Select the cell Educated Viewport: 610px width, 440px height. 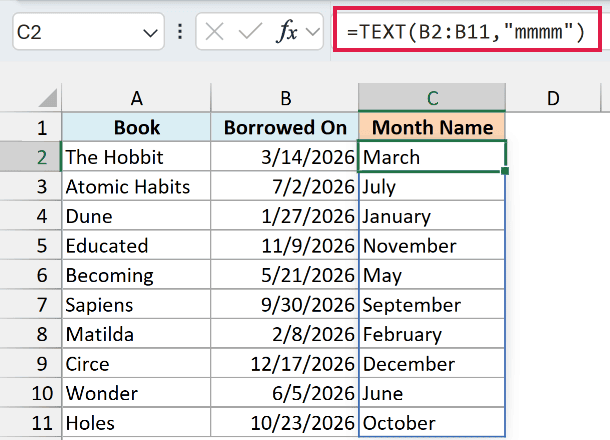click(136, 245)
